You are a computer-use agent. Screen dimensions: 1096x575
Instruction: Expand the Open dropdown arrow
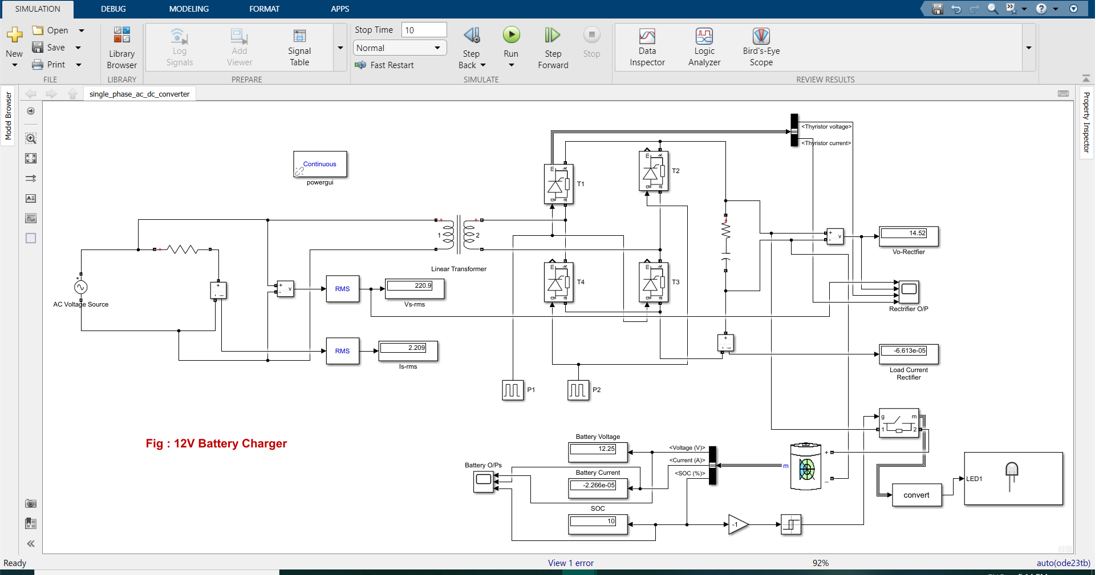(81, 31)
